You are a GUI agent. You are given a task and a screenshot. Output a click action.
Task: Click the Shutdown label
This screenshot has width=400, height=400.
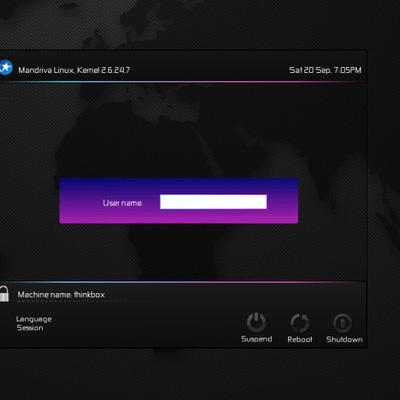(344, 339)
